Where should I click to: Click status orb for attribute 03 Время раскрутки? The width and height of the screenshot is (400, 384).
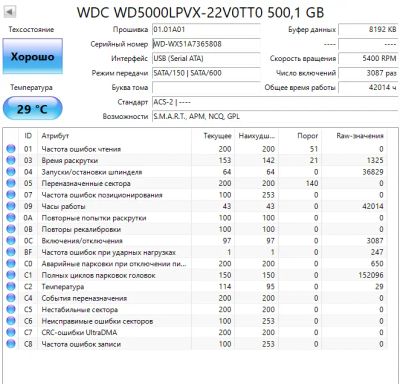click(x=11, y=160)
